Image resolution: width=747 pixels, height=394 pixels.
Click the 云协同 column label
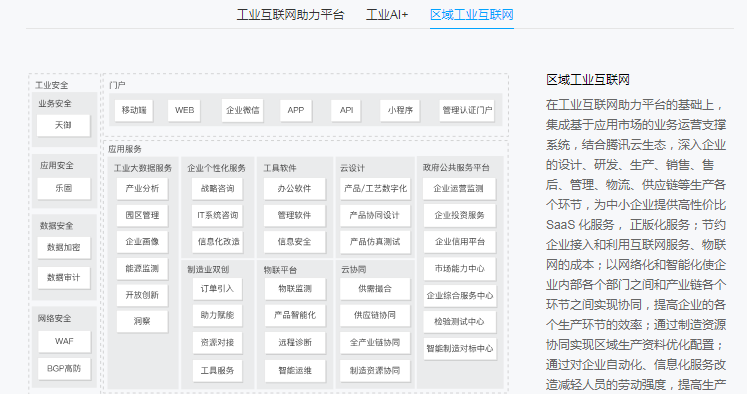point(353,270)
